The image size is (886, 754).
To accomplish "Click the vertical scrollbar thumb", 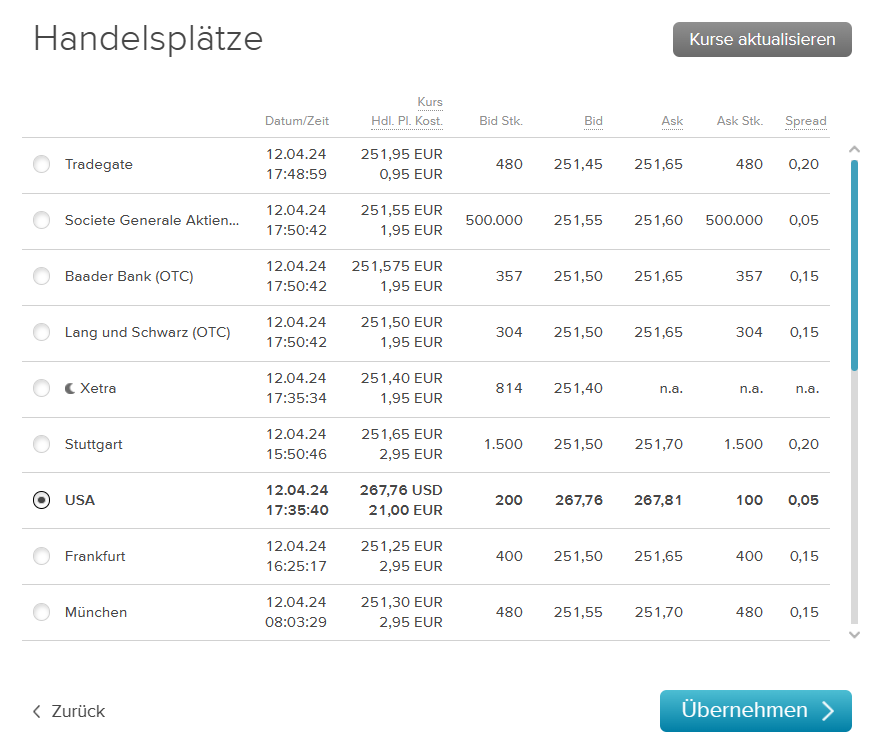I will [854, 266].
